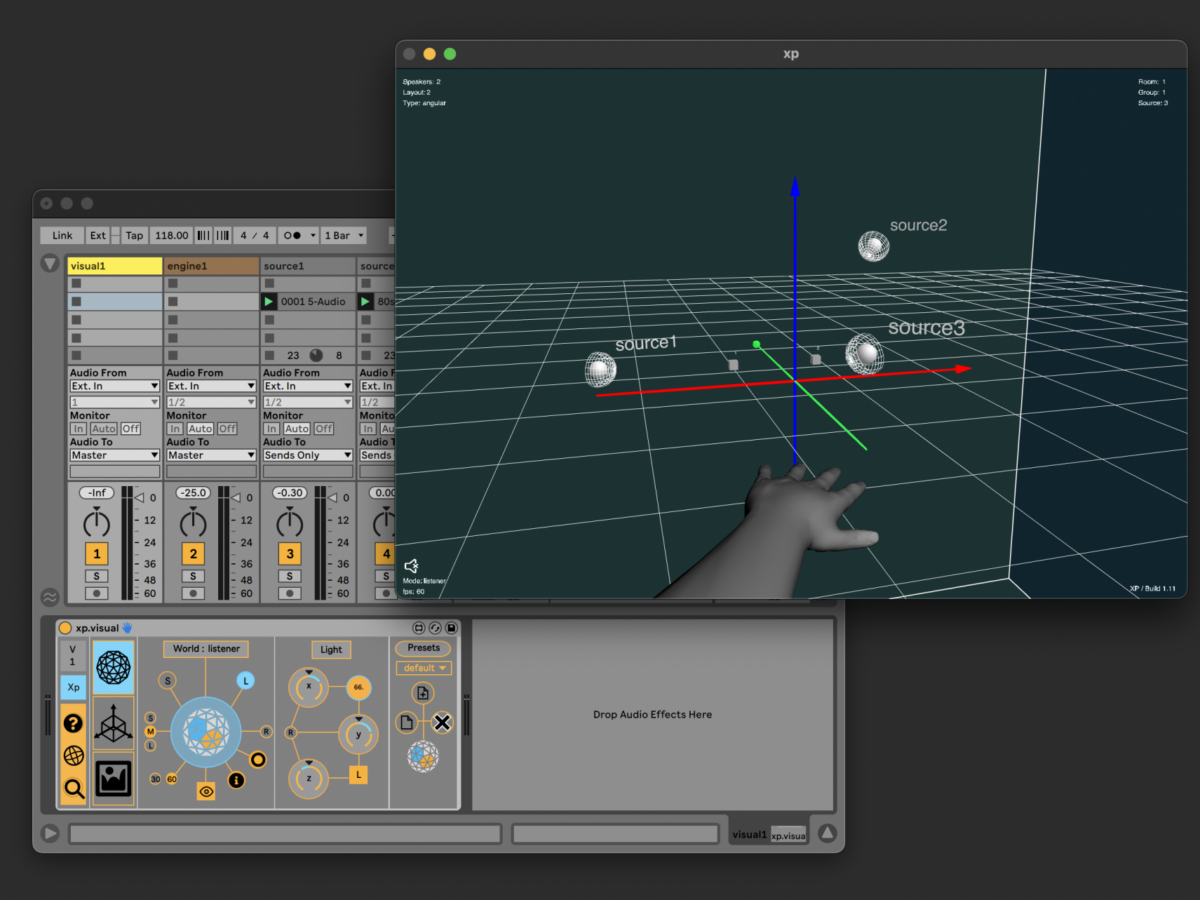1200x900 pixels.
Task: Select the visual1 track header
Action: coord(114,266)
